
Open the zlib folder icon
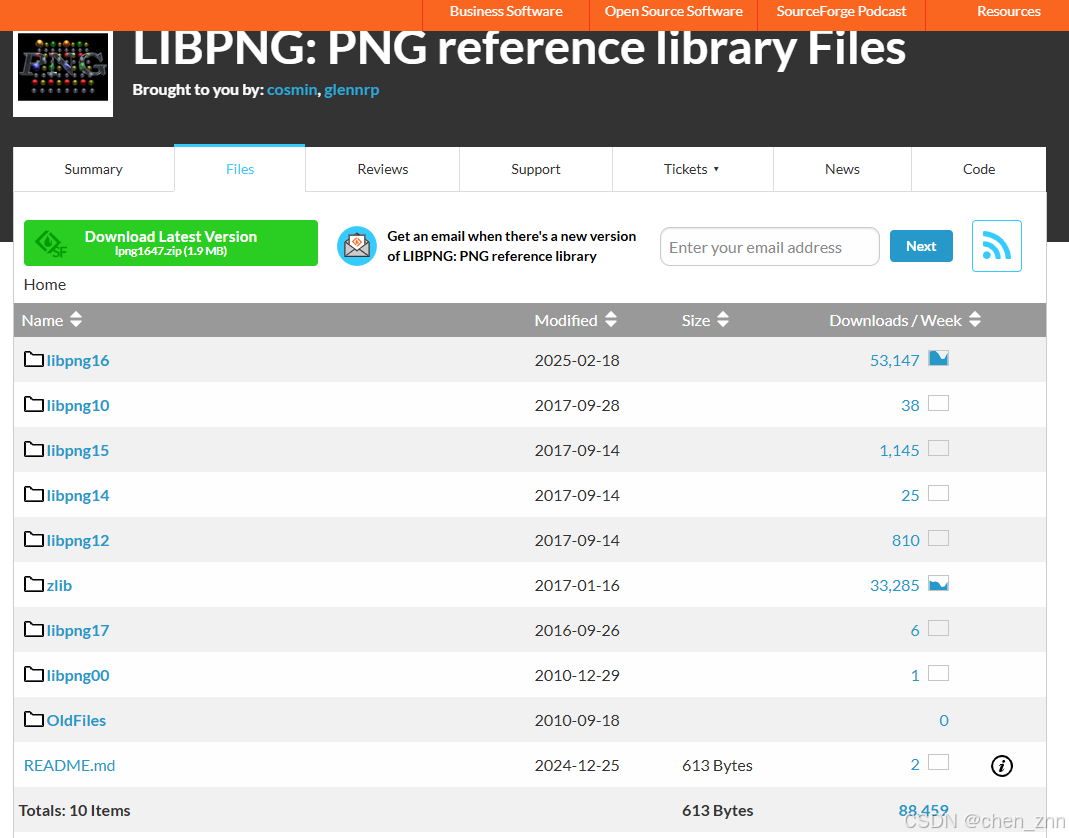[x=31, y=584]
